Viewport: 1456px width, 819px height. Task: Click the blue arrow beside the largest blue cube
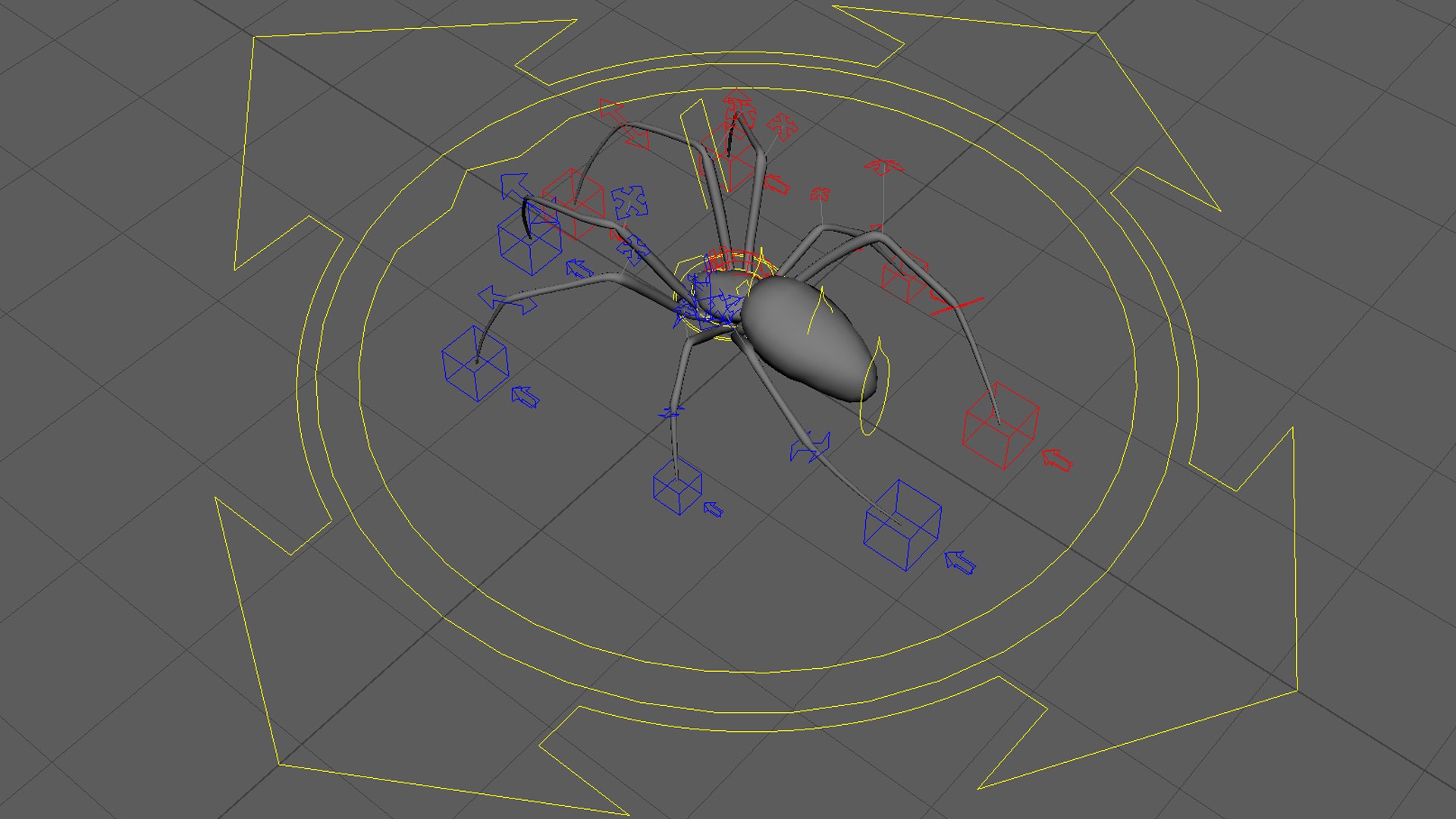[960, 563]
